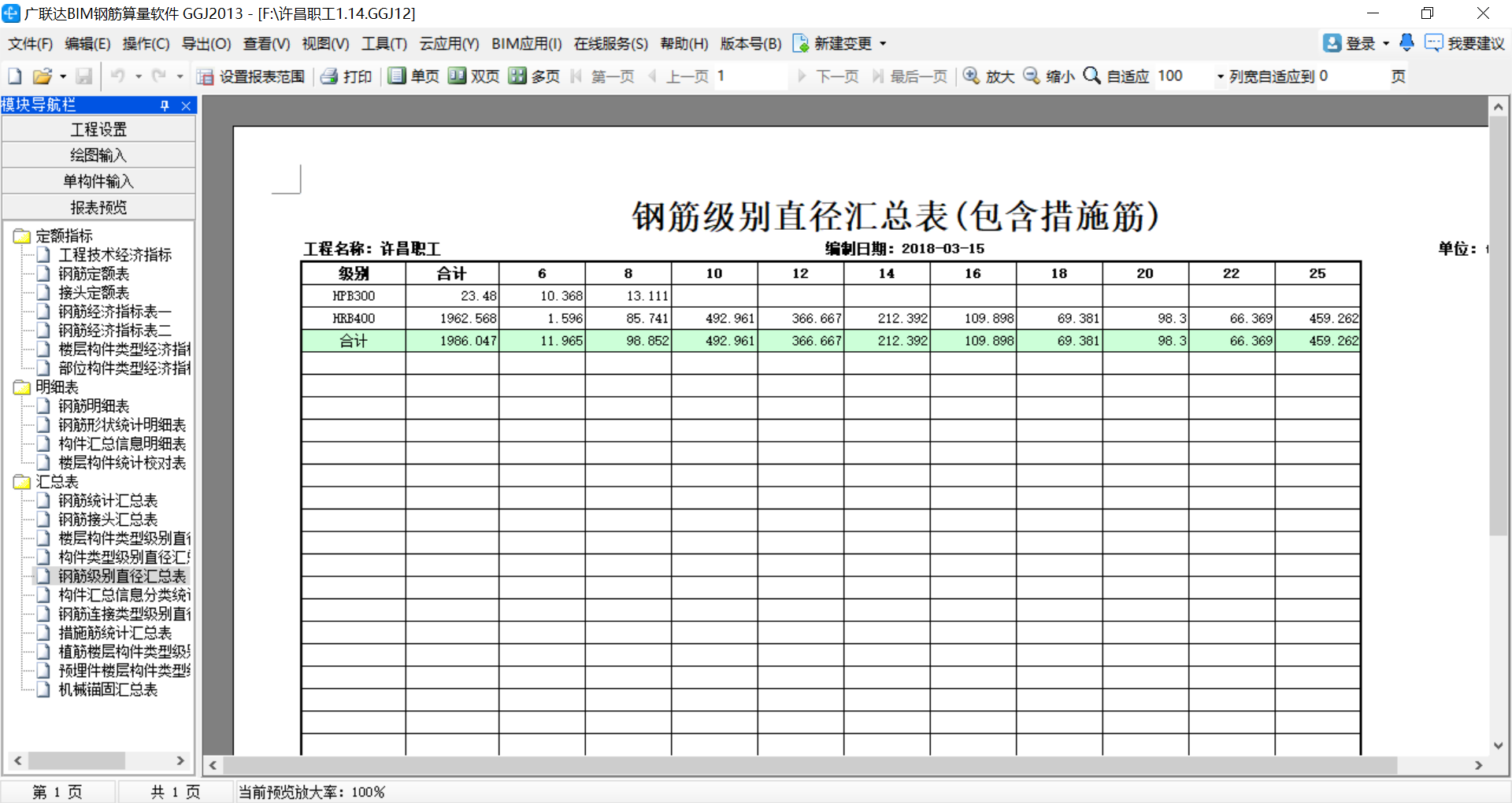Open the BIM应用(I) menu
Viewport: 1512px width, 803px height.
pos(527,44)
